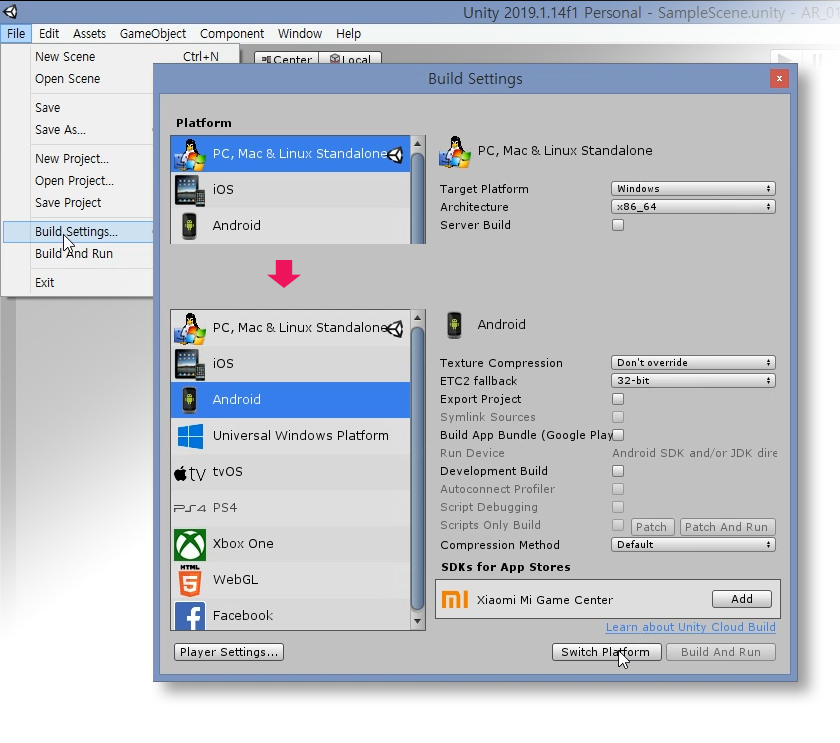
Task: Toggle the Symlink Sources checkbox
Action: coord(618,417)
